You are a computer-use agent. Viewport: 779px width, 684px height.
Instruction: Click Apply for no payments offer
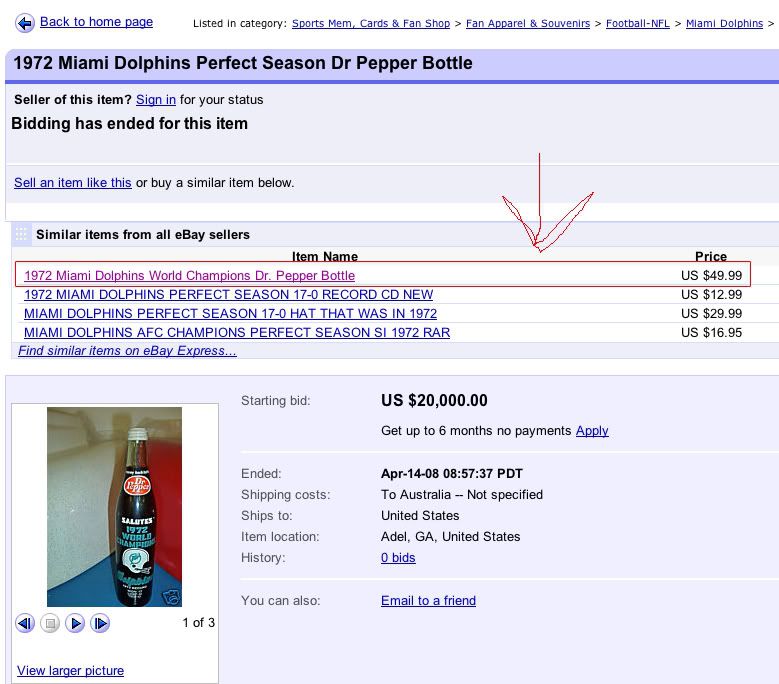(x=592, y=431)
